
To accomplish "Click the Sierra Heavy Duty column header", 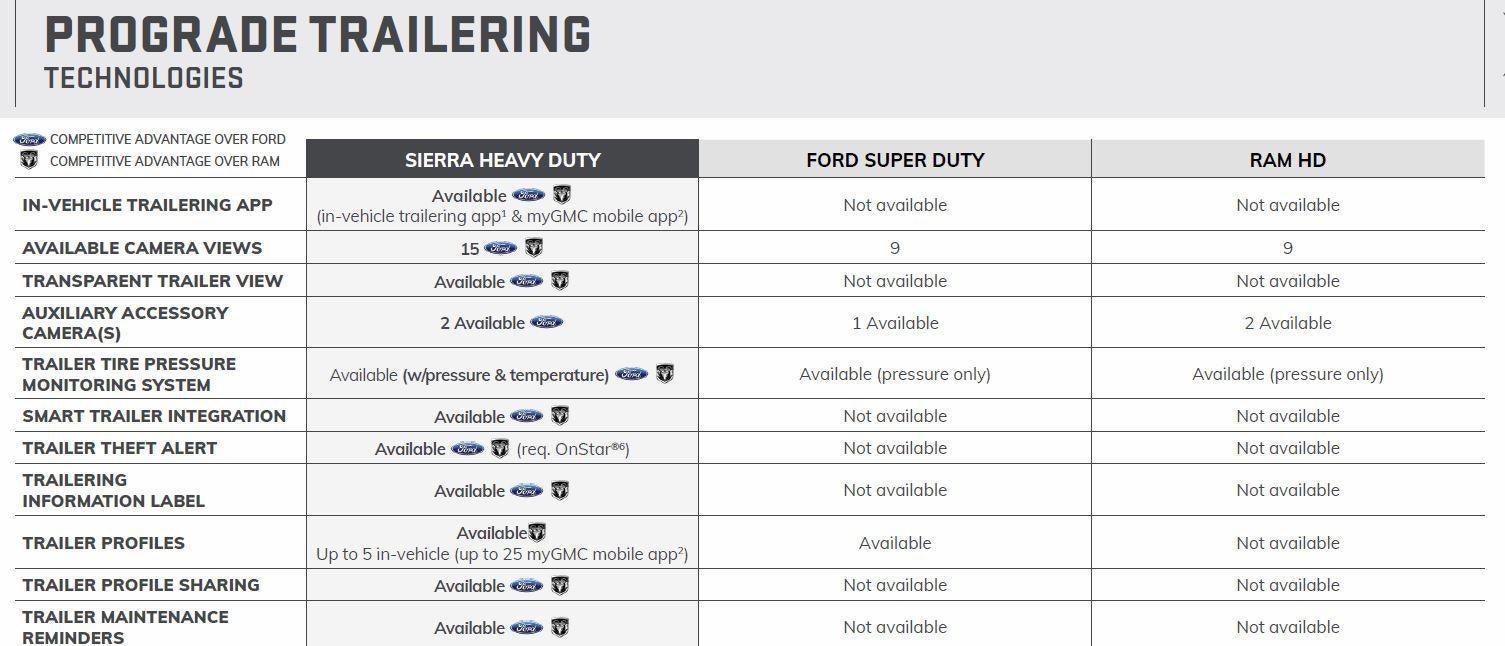I will pyautogui.click(x=502, y=160).
